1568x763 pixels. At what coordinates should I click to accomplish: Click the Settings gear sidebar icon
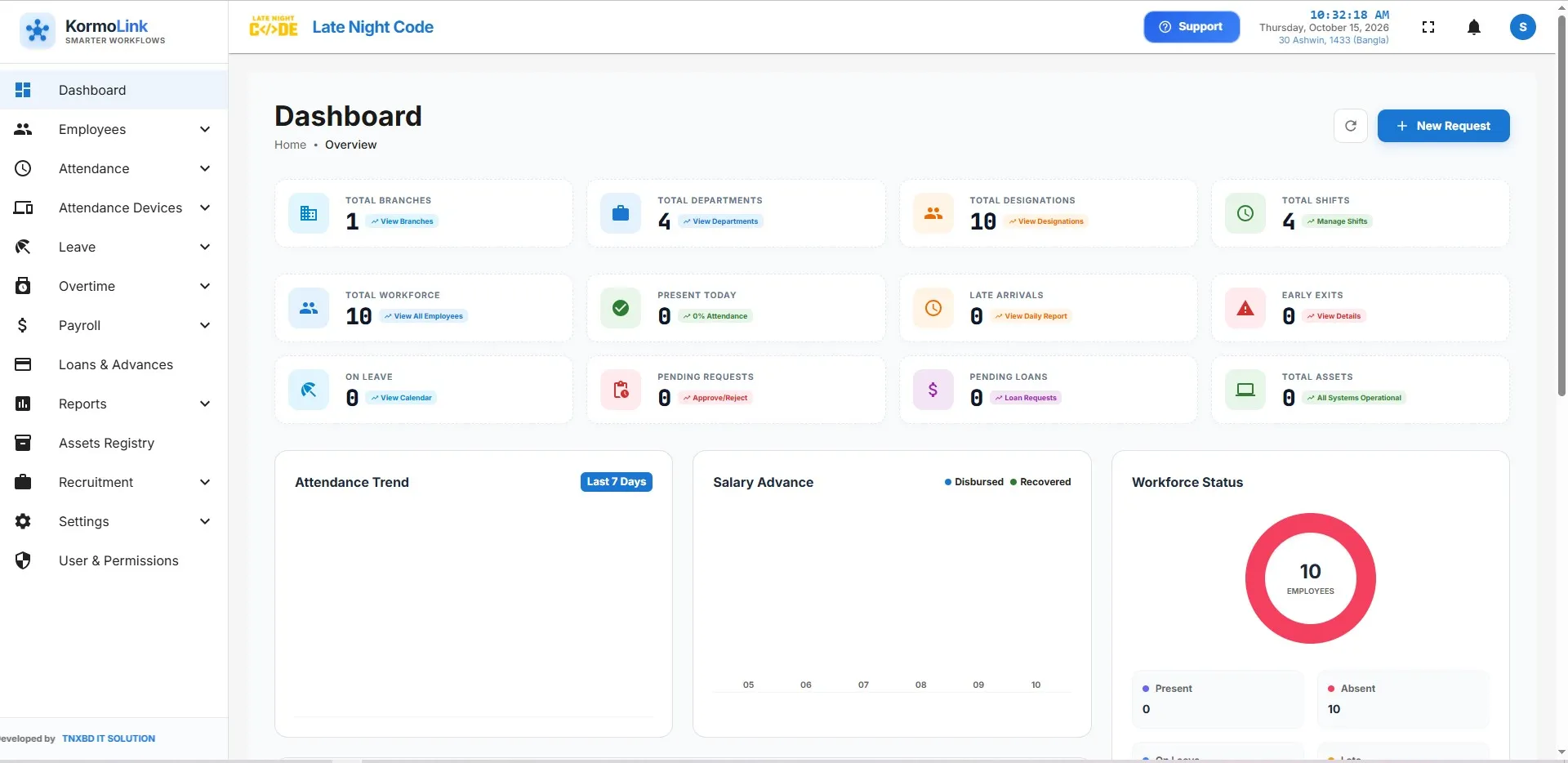(23, 521)
